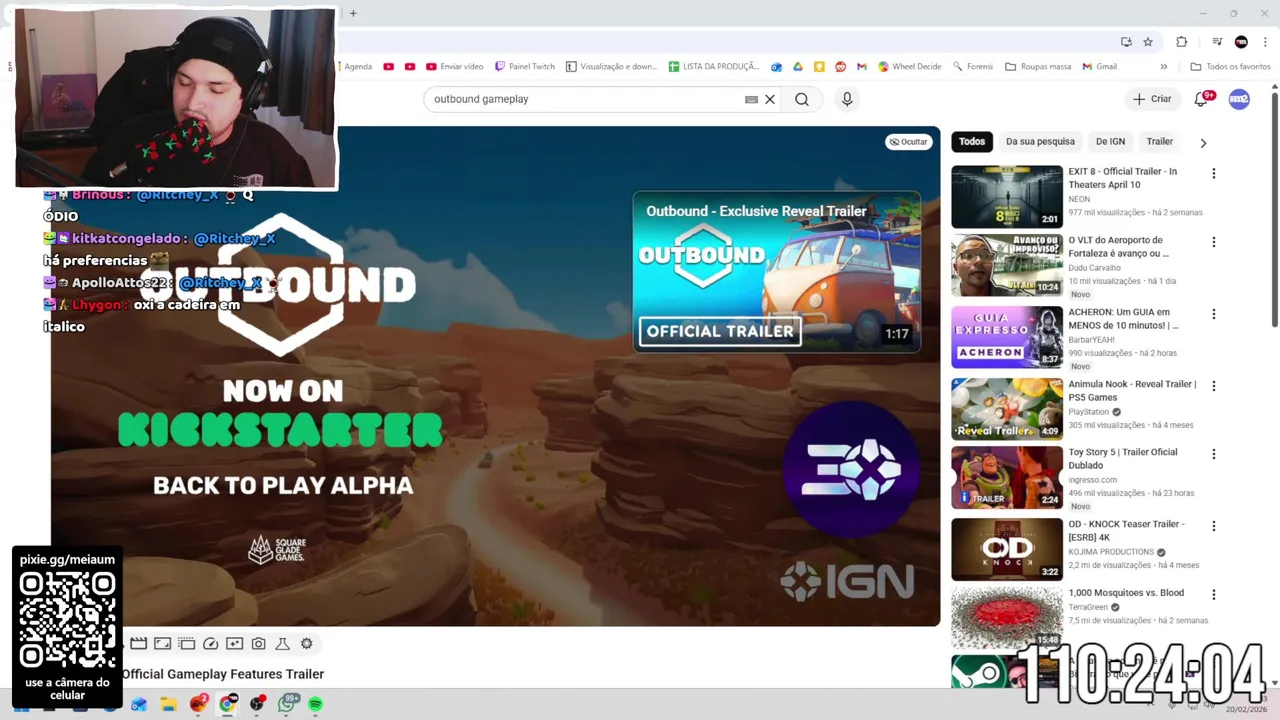Open the LISTA DA PRODUÇÃ... bookmark
Image resolution: width=1280 pixels, height=720 pixels.
coord(714,67)
